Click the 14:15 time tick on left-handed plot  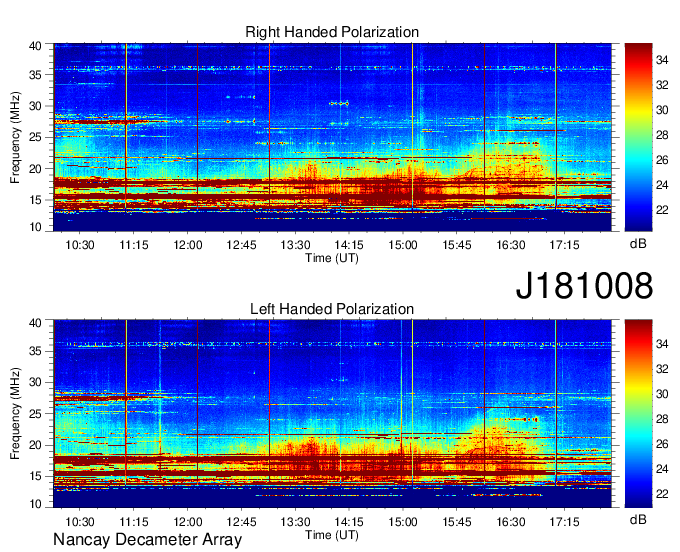[x=349, y=522]
